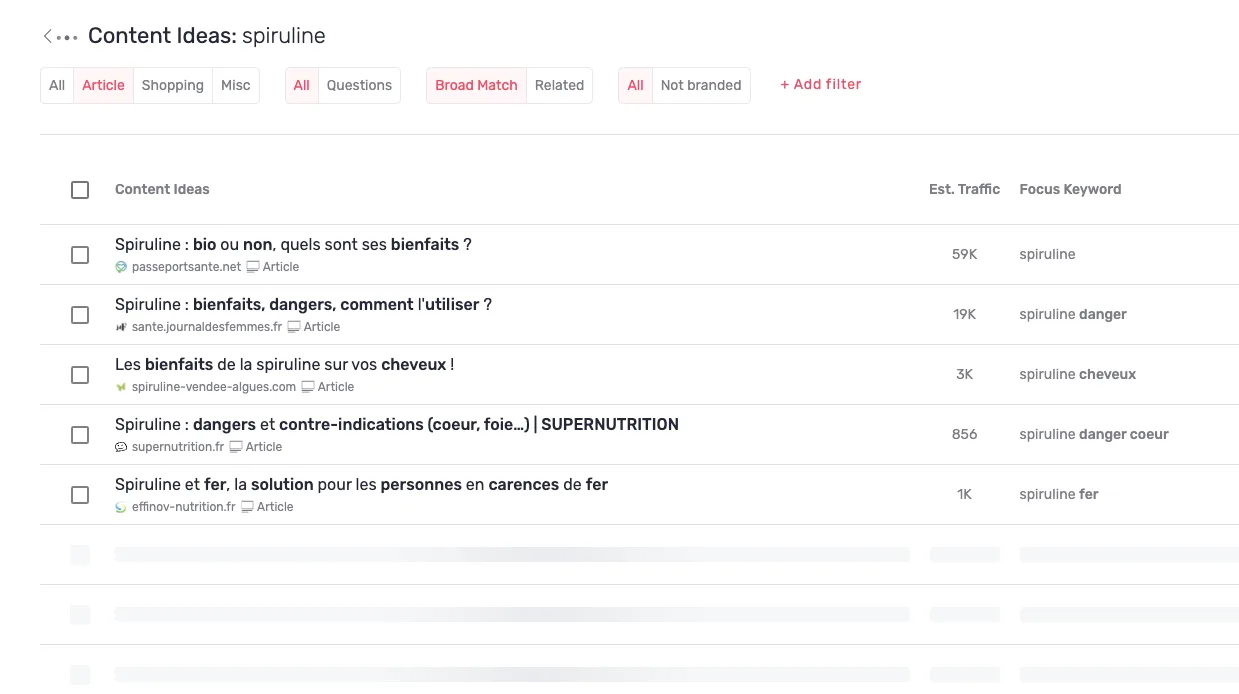The height and width of the screenshot is (694, 1239).
Task: Click the 856 traffic value
Action: [964, 435]
